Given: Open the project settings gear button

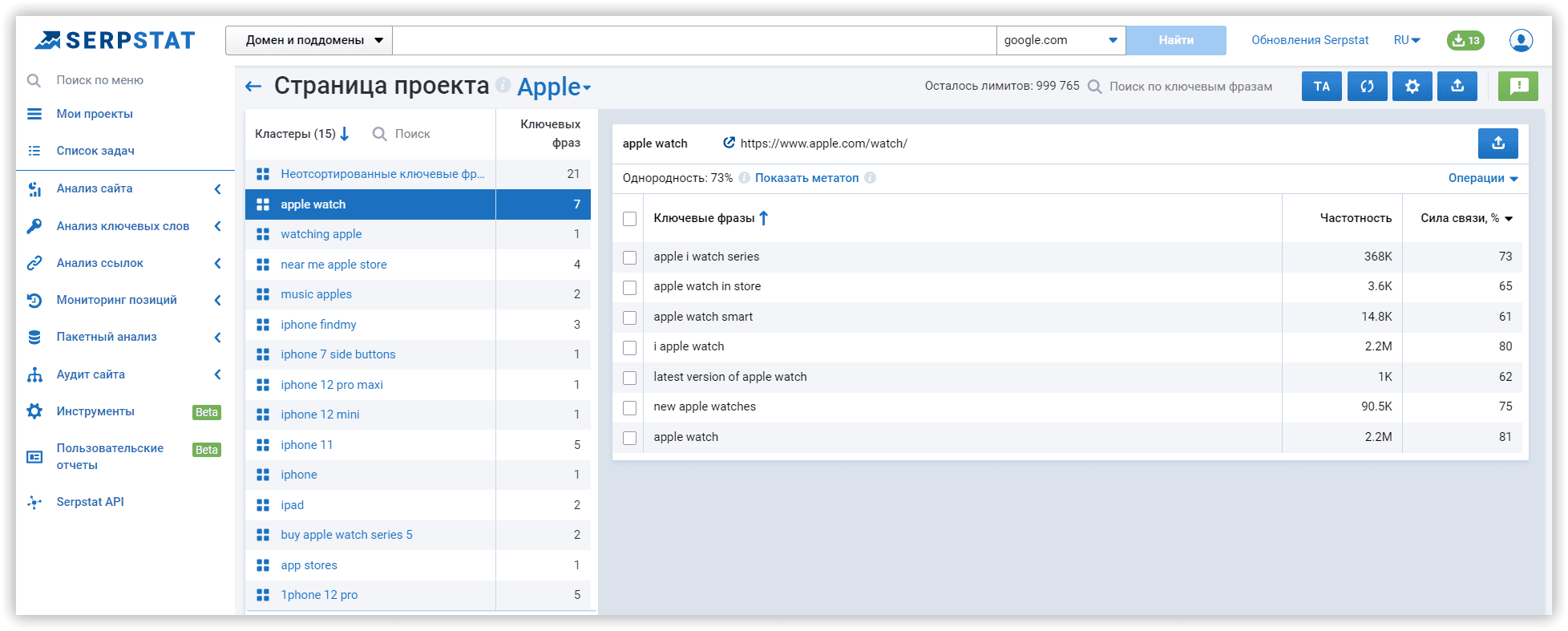Looking at the screenshot, I should point(1412,87).
